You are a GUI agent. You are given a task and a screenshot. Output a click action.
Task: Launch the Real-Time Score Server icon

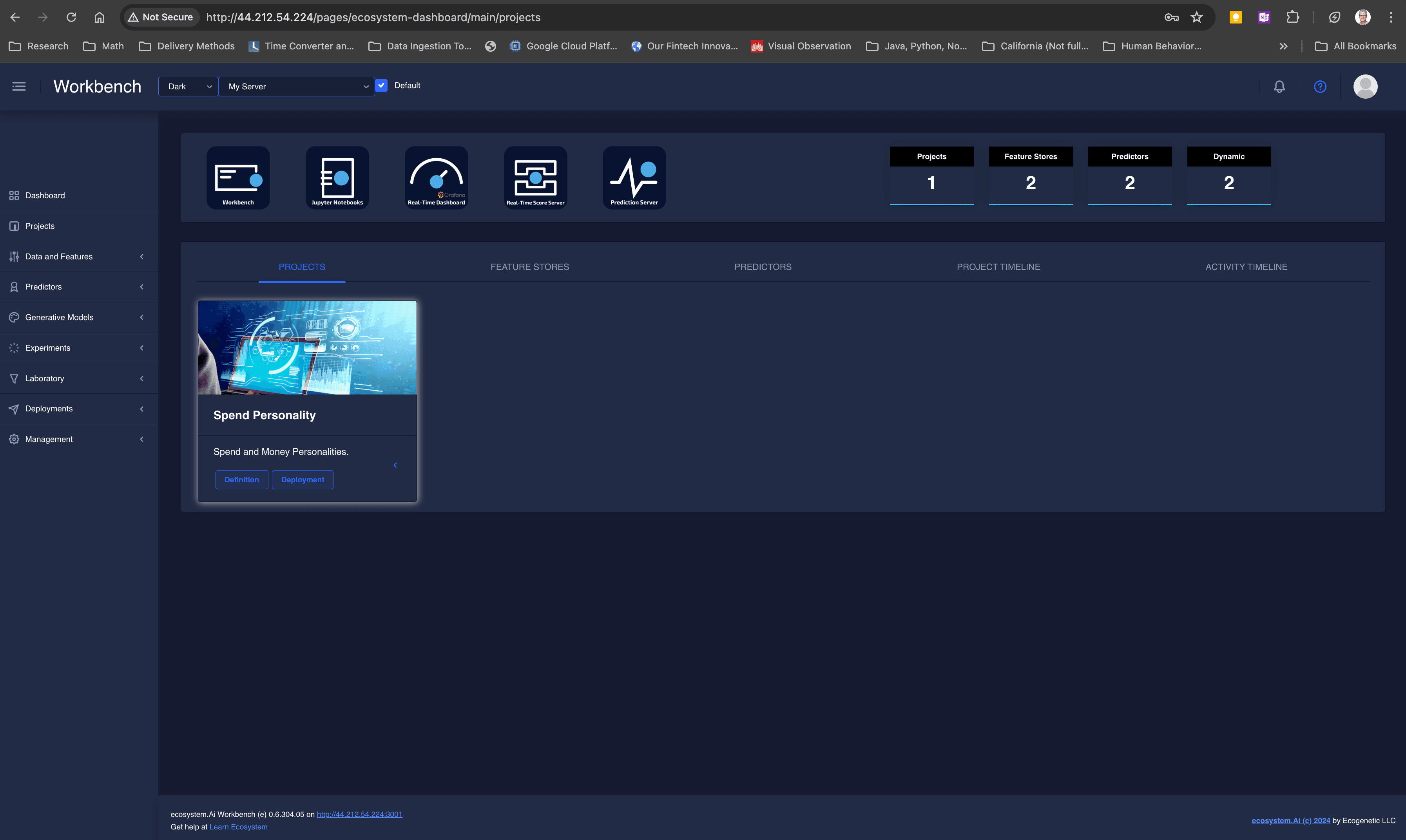click(x=535, y=178)
